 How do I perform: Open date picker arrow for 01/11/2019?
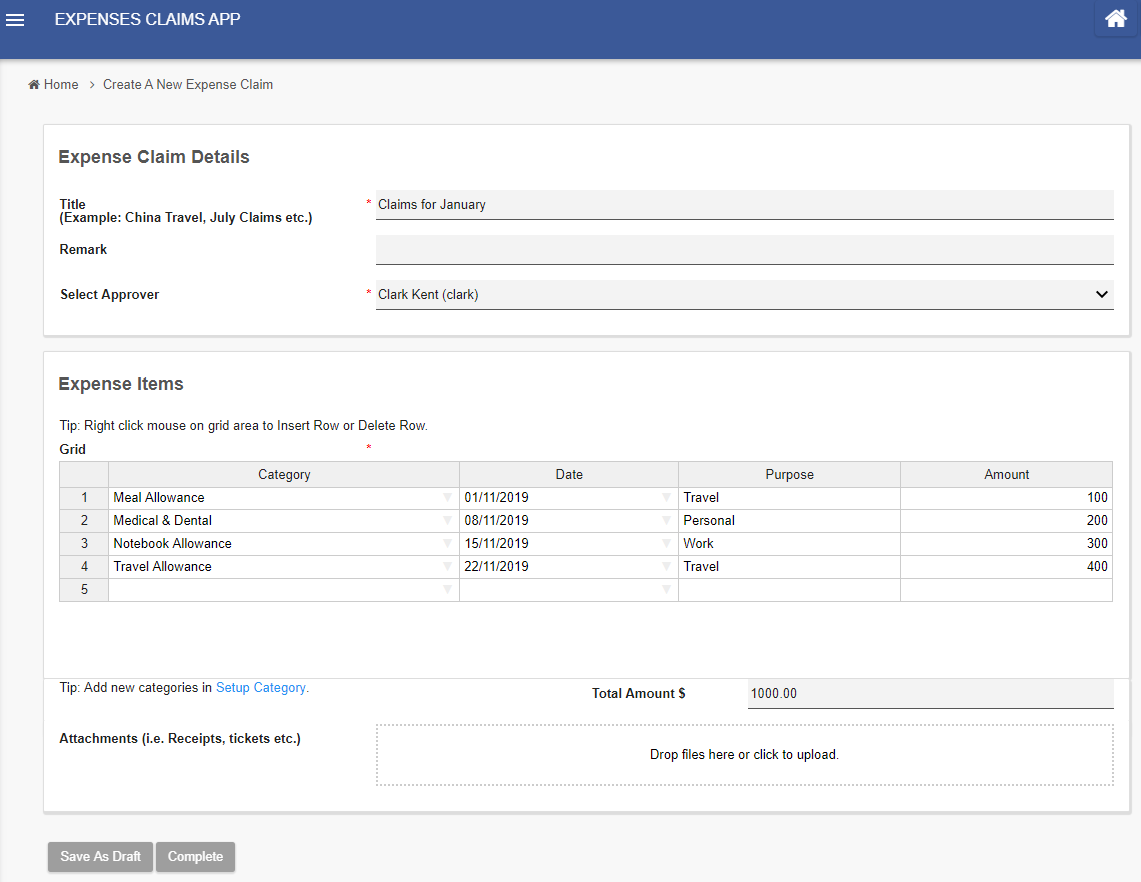(666, 498)
